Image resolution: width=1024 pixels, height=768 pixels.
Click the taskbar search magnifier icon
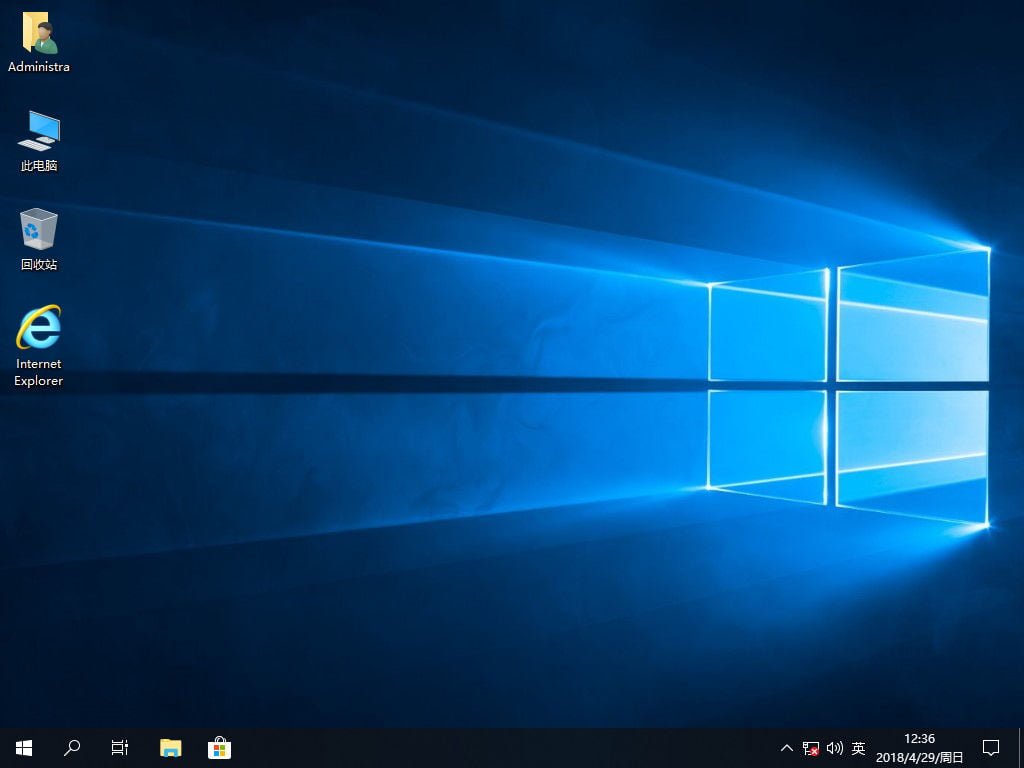click(72, 747)
